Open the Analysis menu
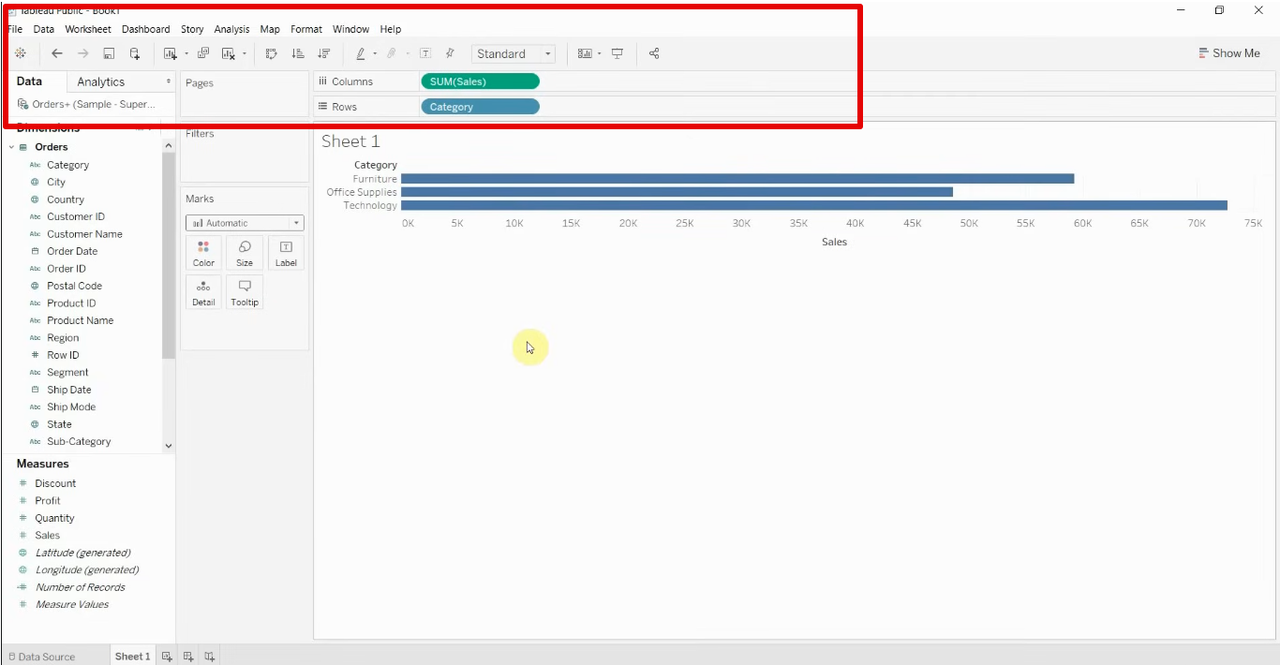 [x=231, y=29]
